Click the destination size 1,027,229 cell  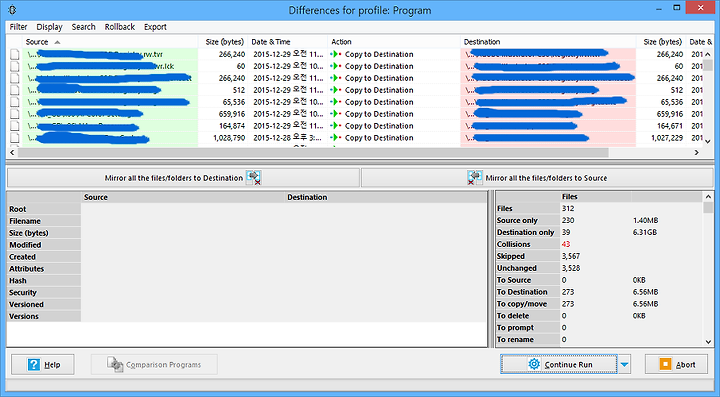(667, 138)
